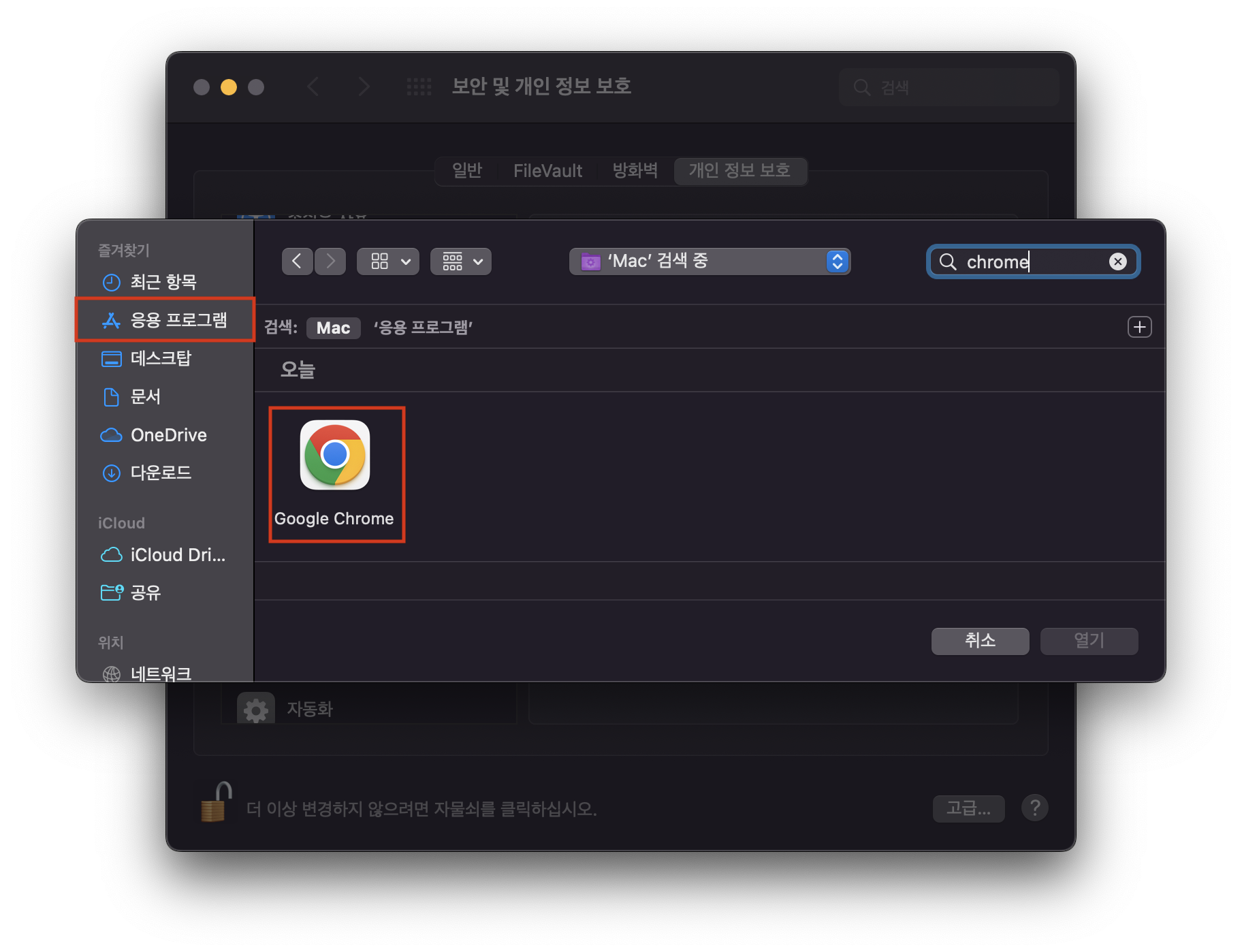Screen dimensions: 1242x952
Task: Open Shared (공유) sidebar folder
Action: 164,592
